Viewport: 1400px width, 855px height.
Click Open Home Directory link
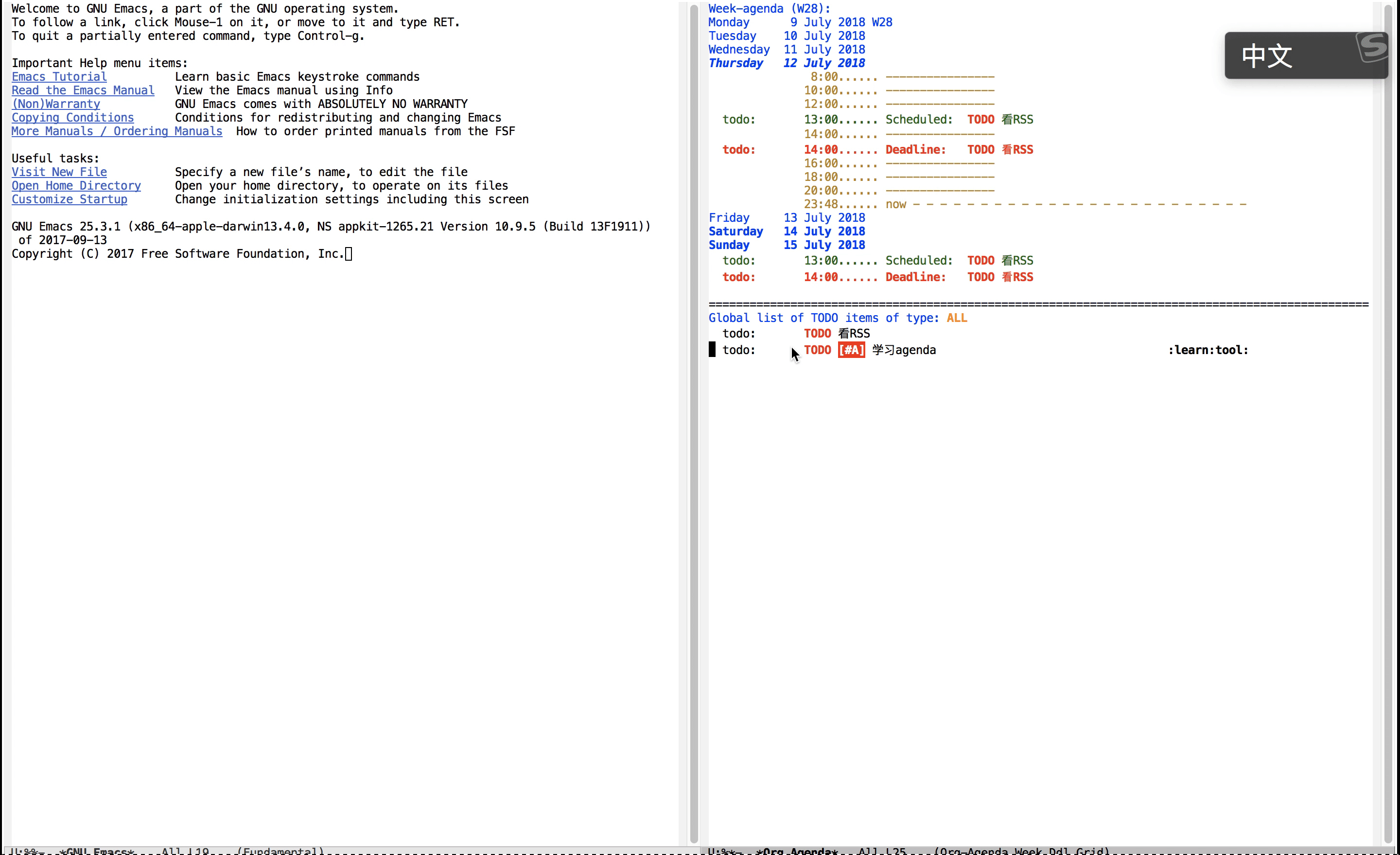click(x=76, y=186)
